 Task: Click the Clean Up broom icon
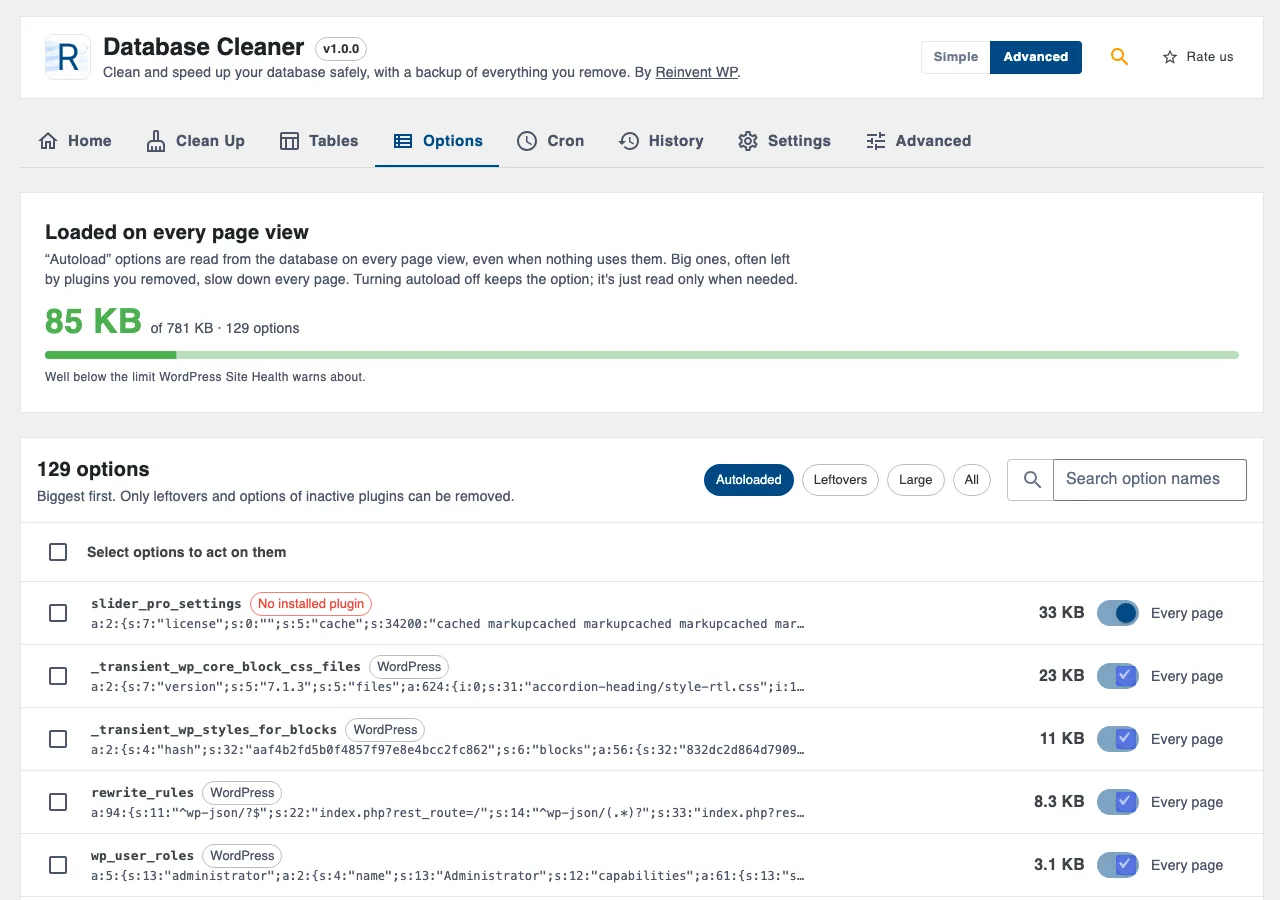(156, 141)
